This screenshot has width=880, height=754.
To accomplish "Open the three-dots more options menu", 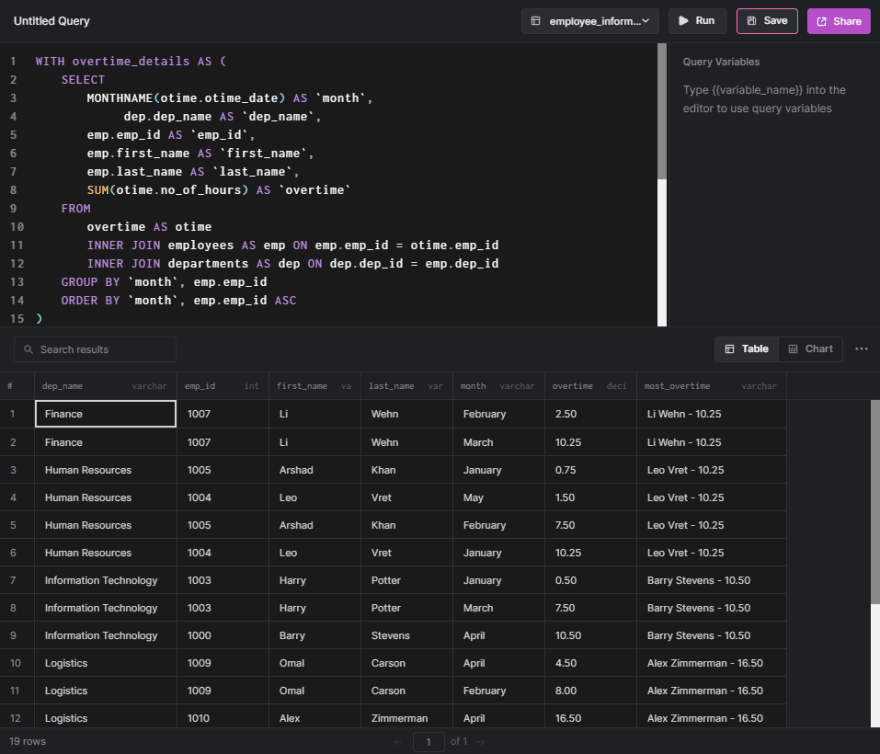I will click(x=861, y=349).
